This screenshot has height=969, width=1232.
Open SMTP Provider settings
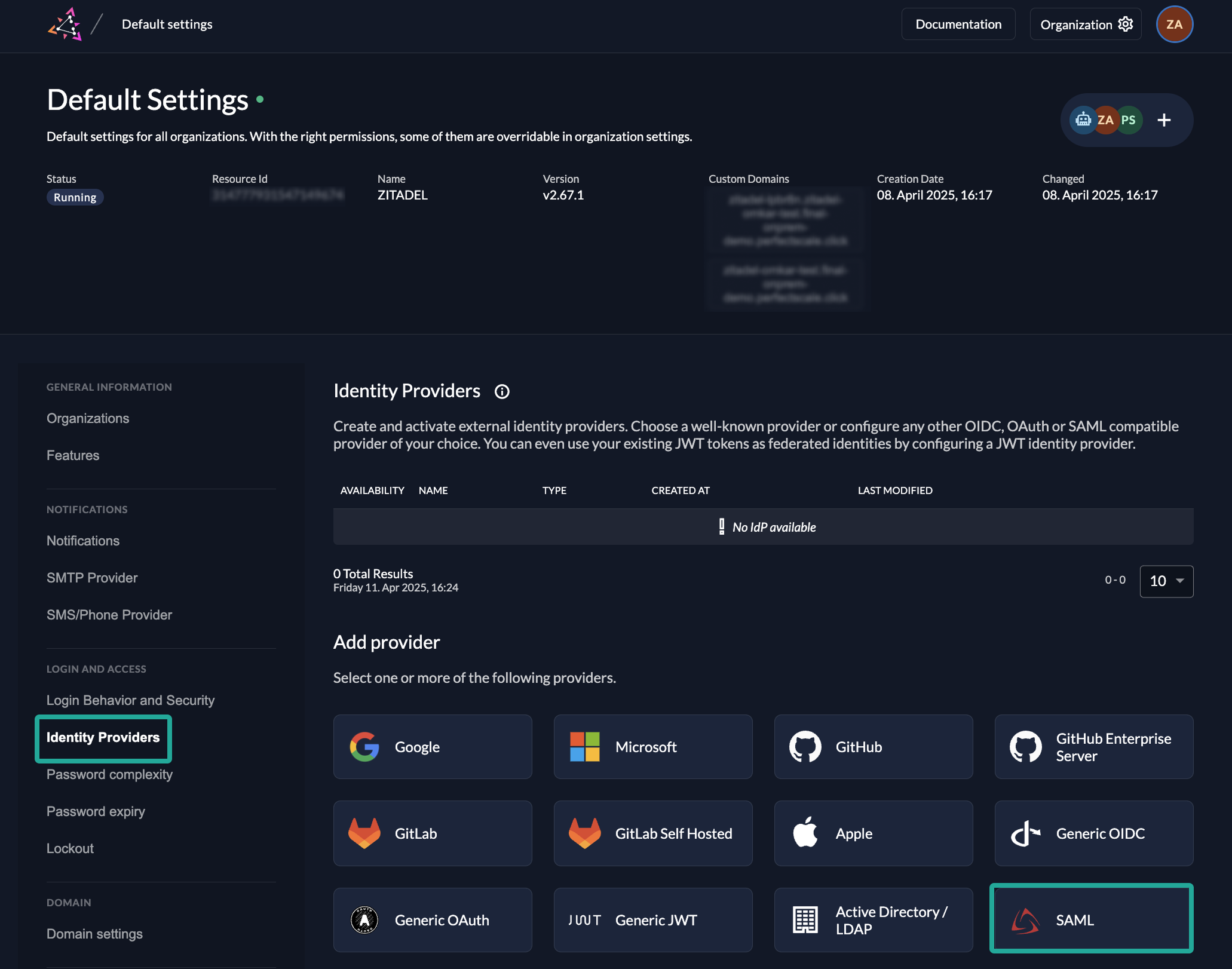click(92, 578)
